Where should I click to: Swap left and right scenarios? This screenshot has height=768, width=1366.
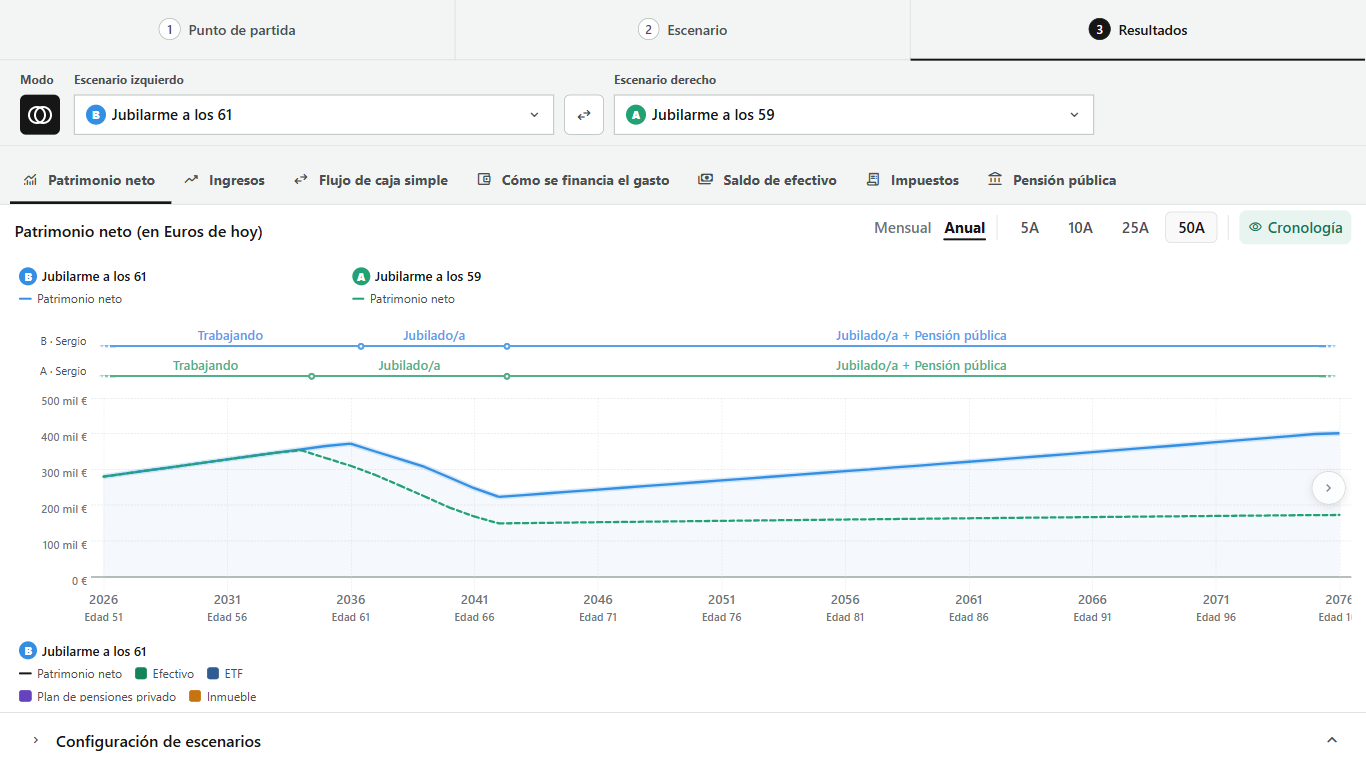coord(584,115)
